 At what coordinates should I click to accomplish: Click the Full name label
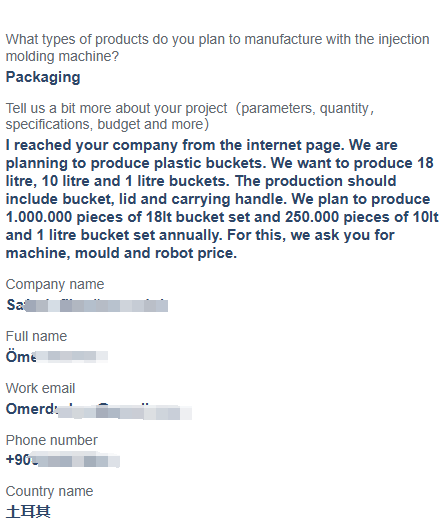coord(36,336)
